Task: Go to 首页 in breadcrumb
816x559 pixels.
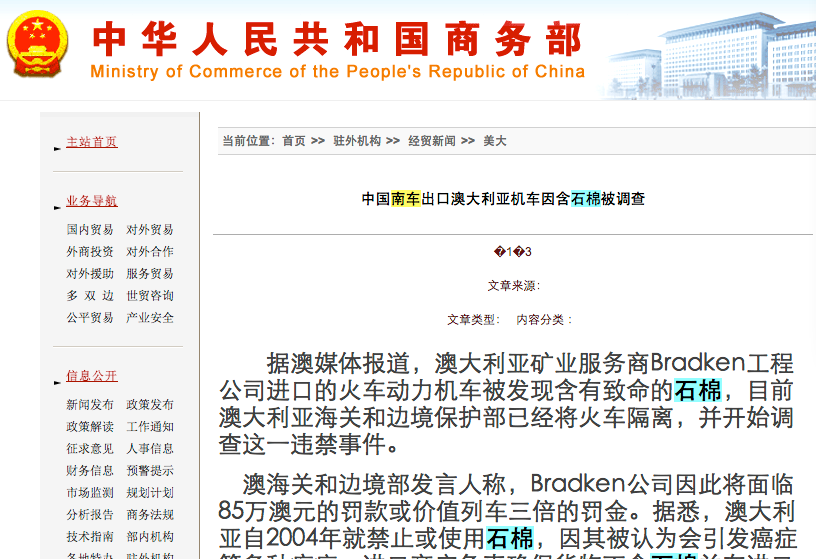Action: click(294, 141)
